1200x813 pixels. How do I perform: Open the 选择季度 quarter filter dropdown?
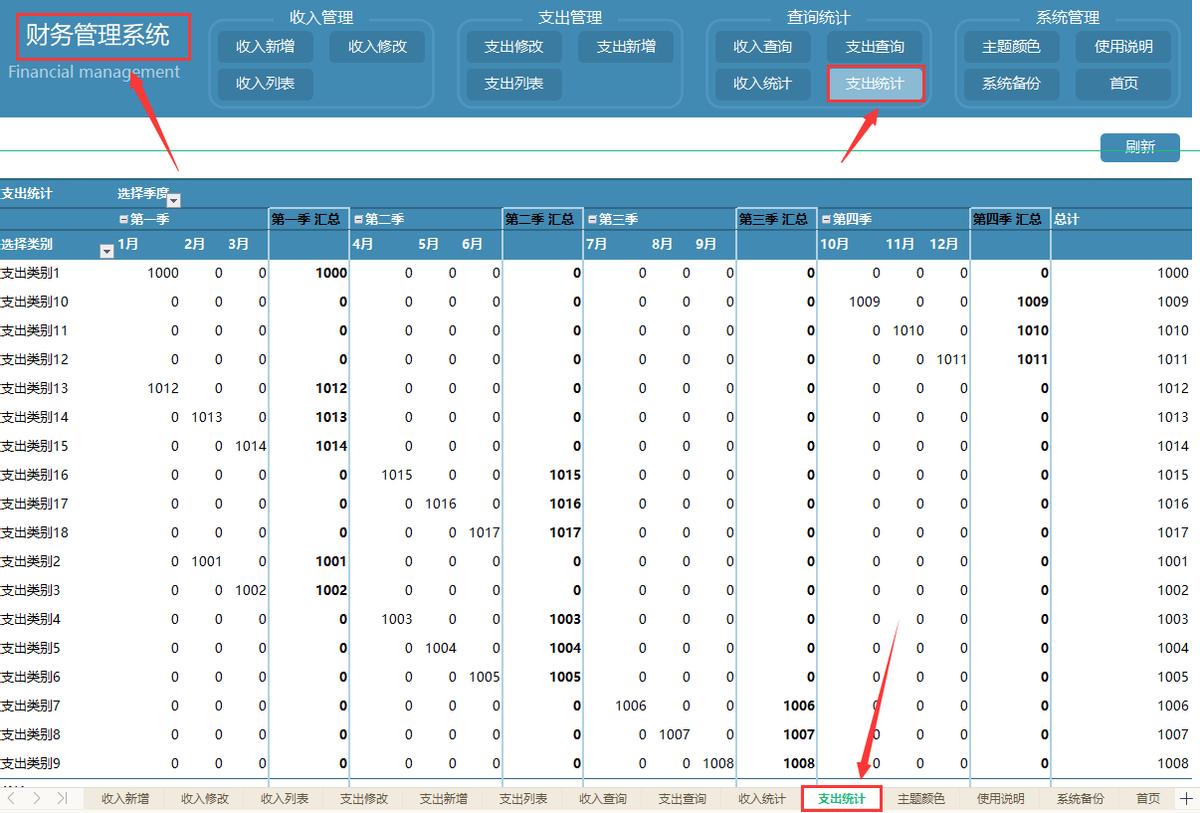[173, 199]
